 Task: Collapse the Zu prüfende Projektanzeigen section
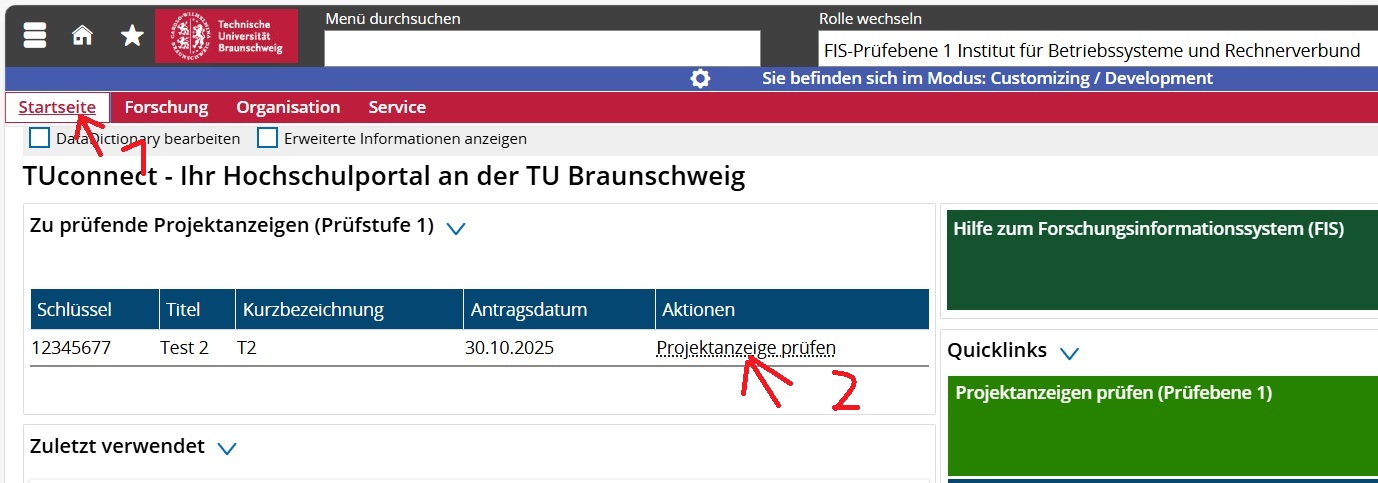tap(456, 228)
